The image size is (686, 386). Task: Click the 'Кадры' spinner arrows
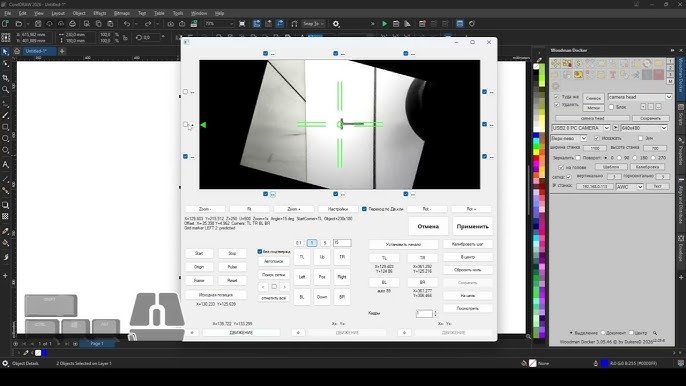(435, 313)
